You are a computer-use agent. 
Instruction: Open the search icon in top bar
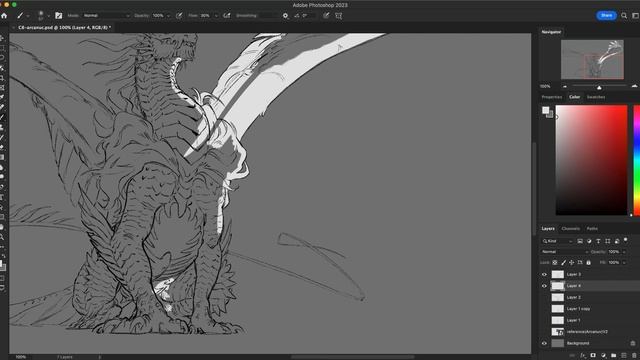pyautogui.click(x=624, y=16)
